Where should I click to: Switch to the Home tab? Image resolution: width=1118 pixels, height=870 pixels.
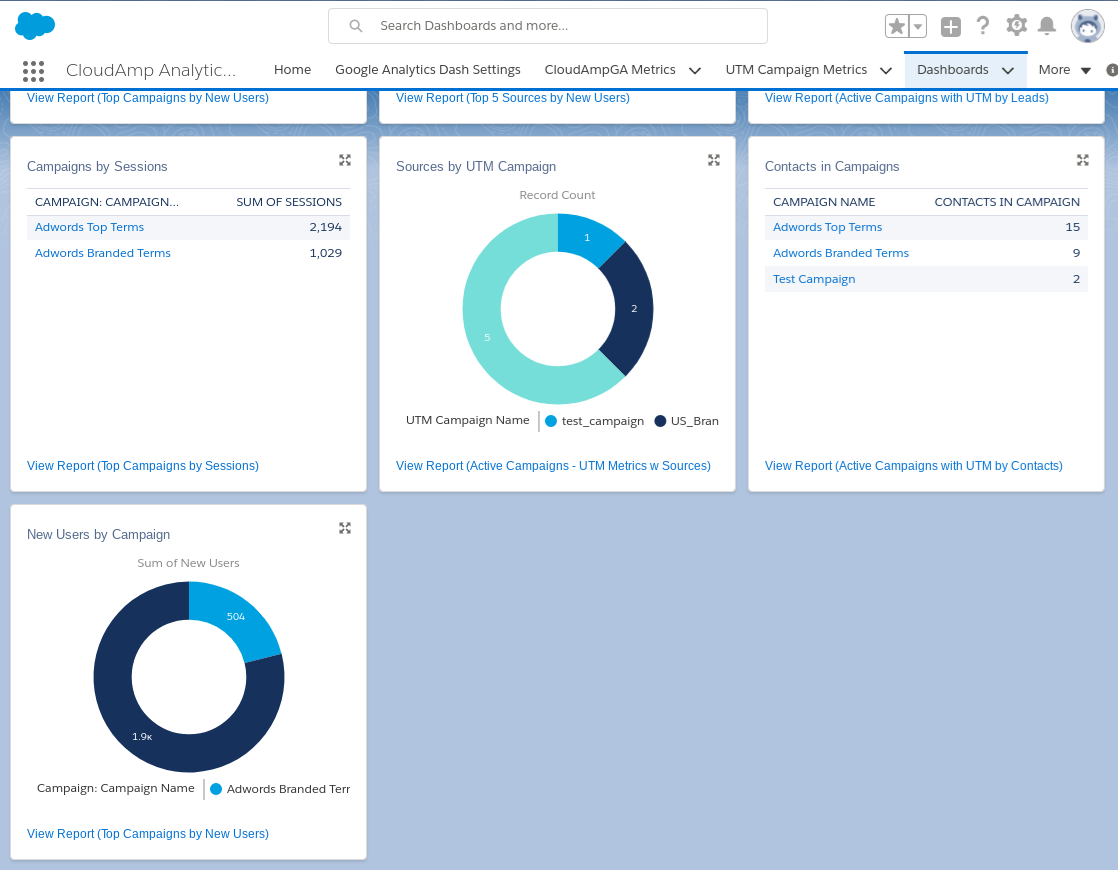(x=292, y=70)
